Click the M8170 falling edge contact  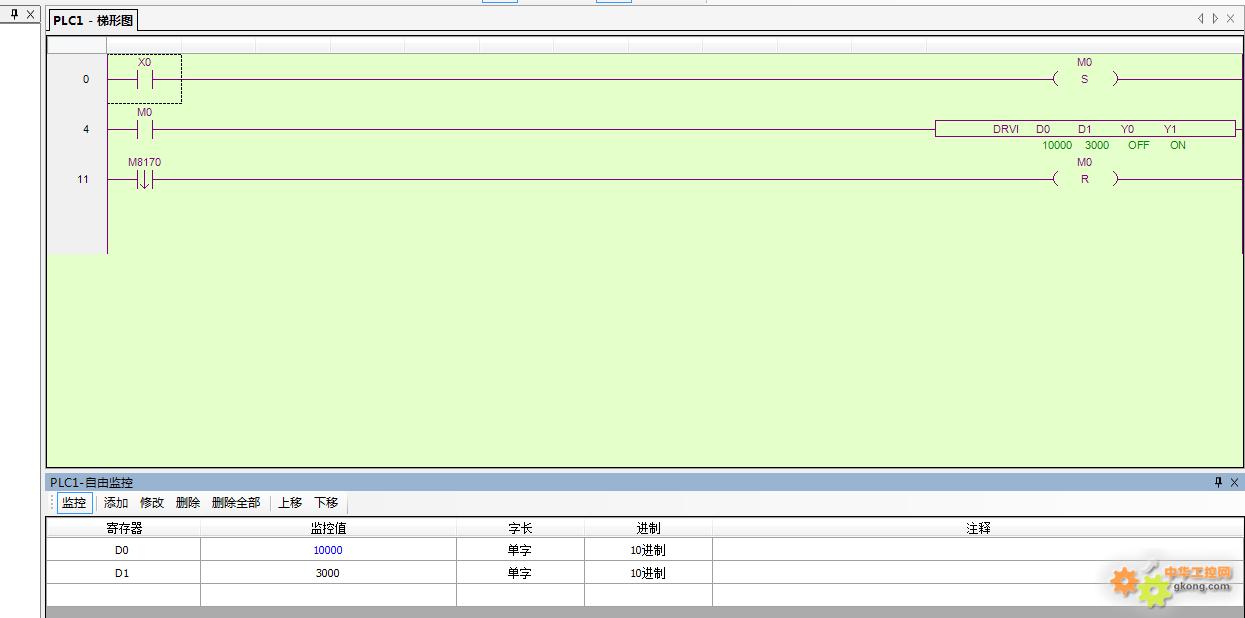point(144,179)
